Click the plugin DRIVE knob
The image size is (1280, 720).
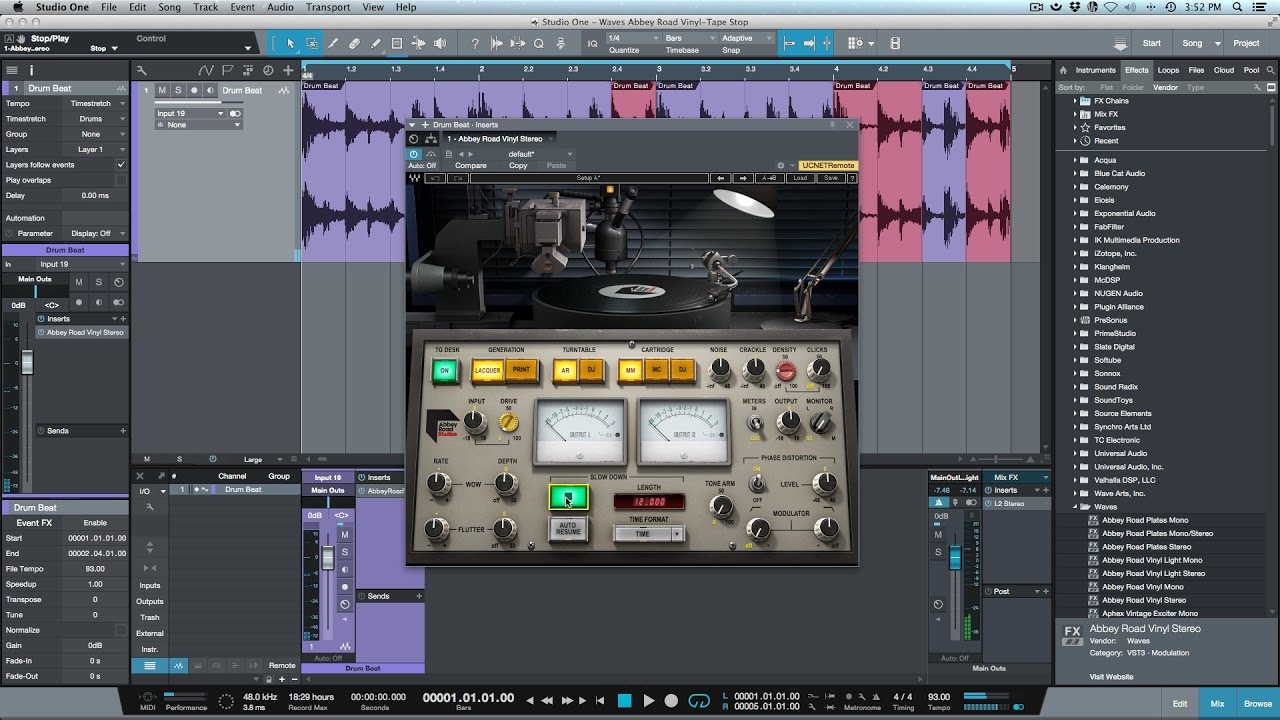(509, 424)
